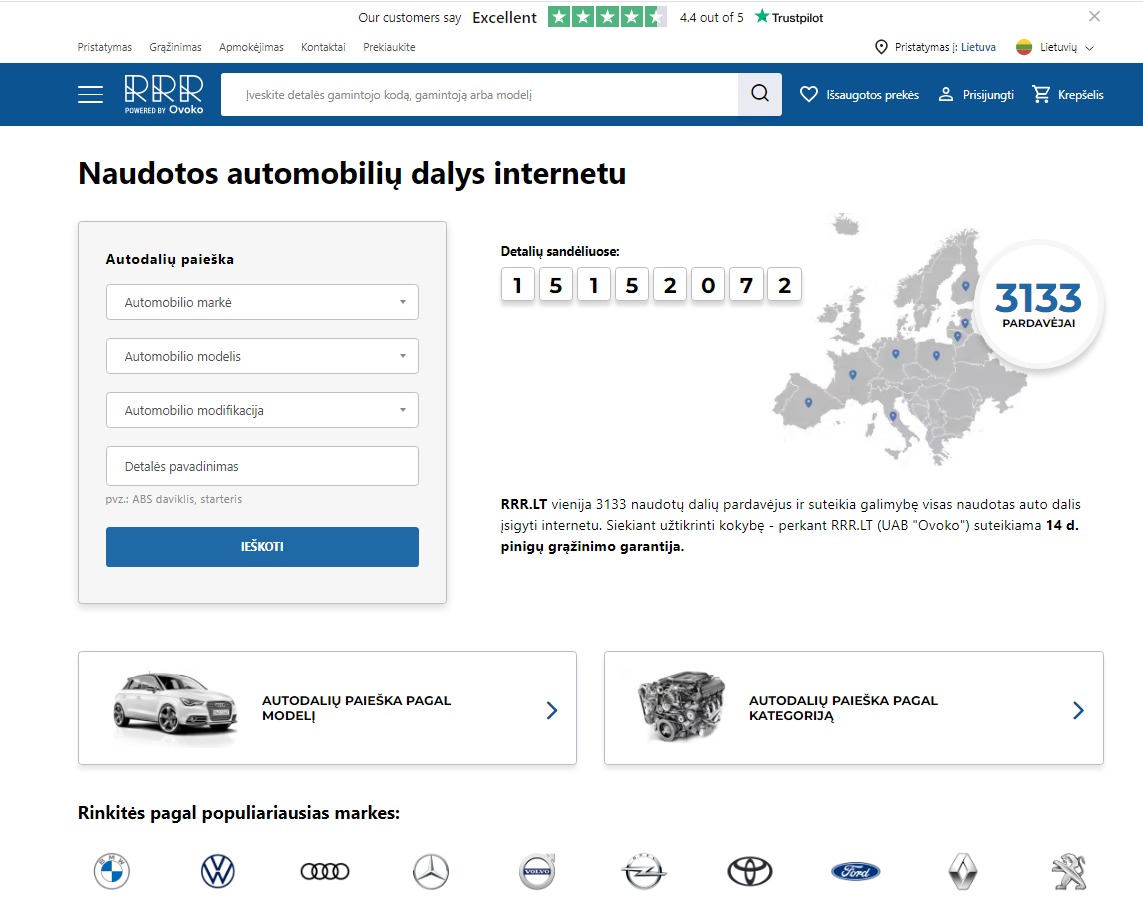Focus the main part code search field

(x=480, y=94)
